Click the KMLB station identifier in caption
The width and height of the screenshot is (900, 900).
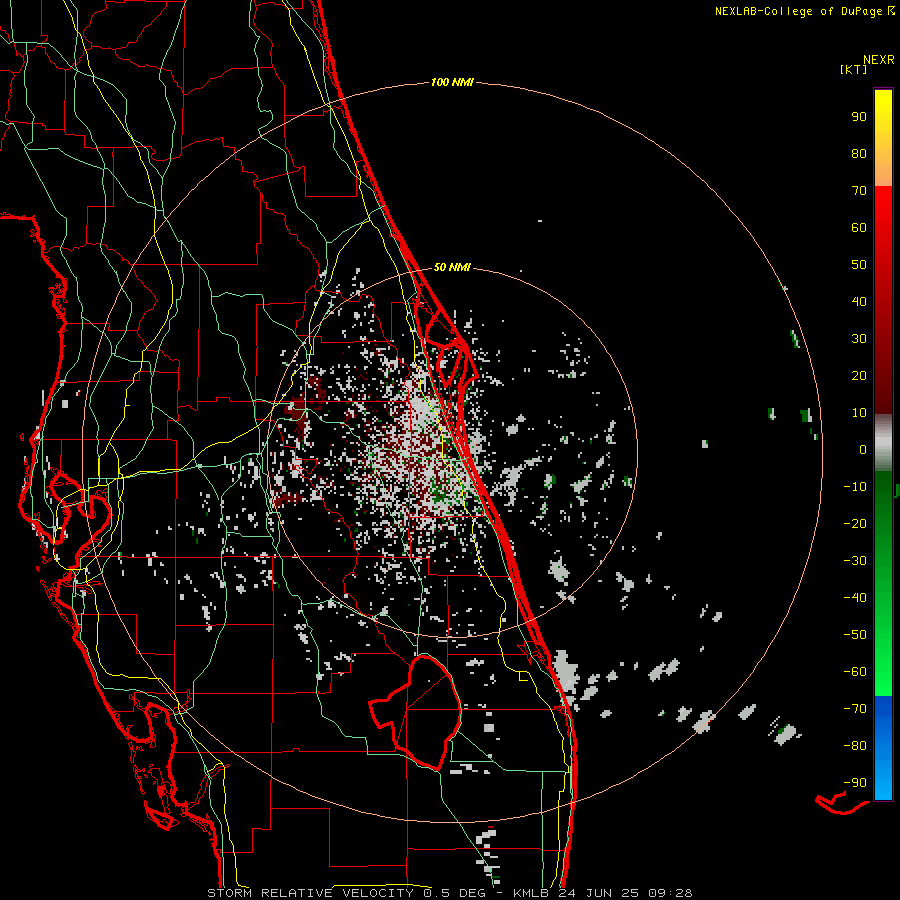(531, 893)
